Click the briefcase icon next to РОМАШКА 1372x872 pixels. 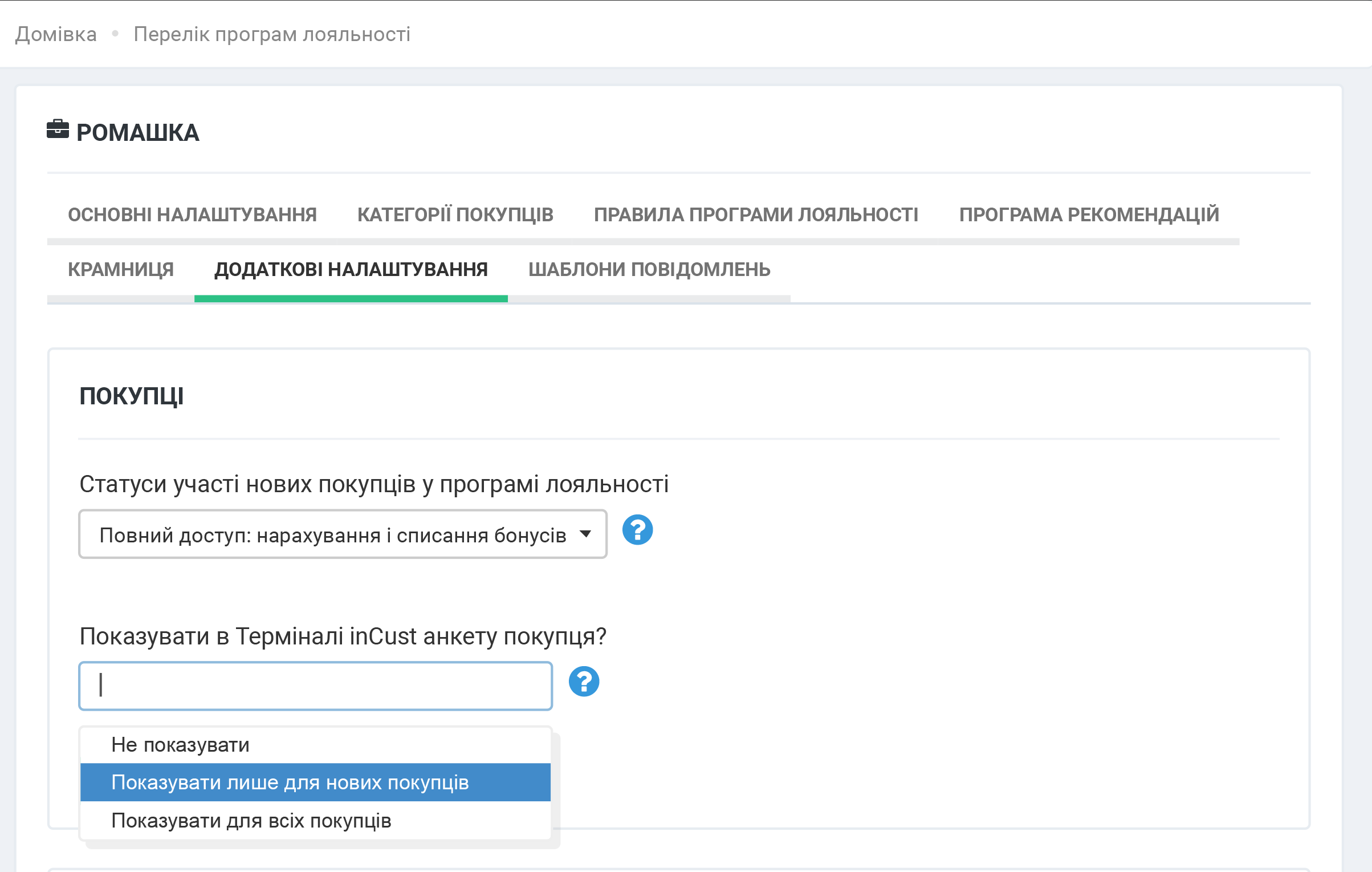point(58,129)
